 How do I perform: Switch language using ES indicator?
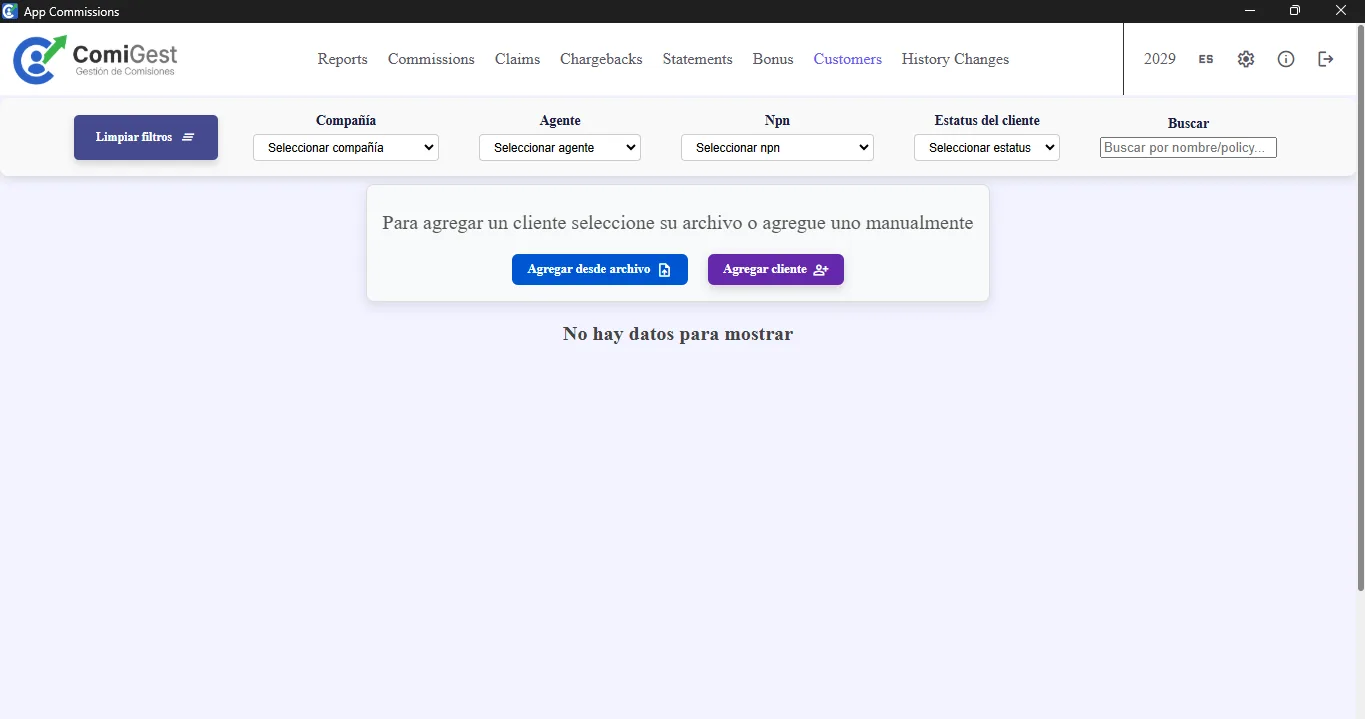1206,59
